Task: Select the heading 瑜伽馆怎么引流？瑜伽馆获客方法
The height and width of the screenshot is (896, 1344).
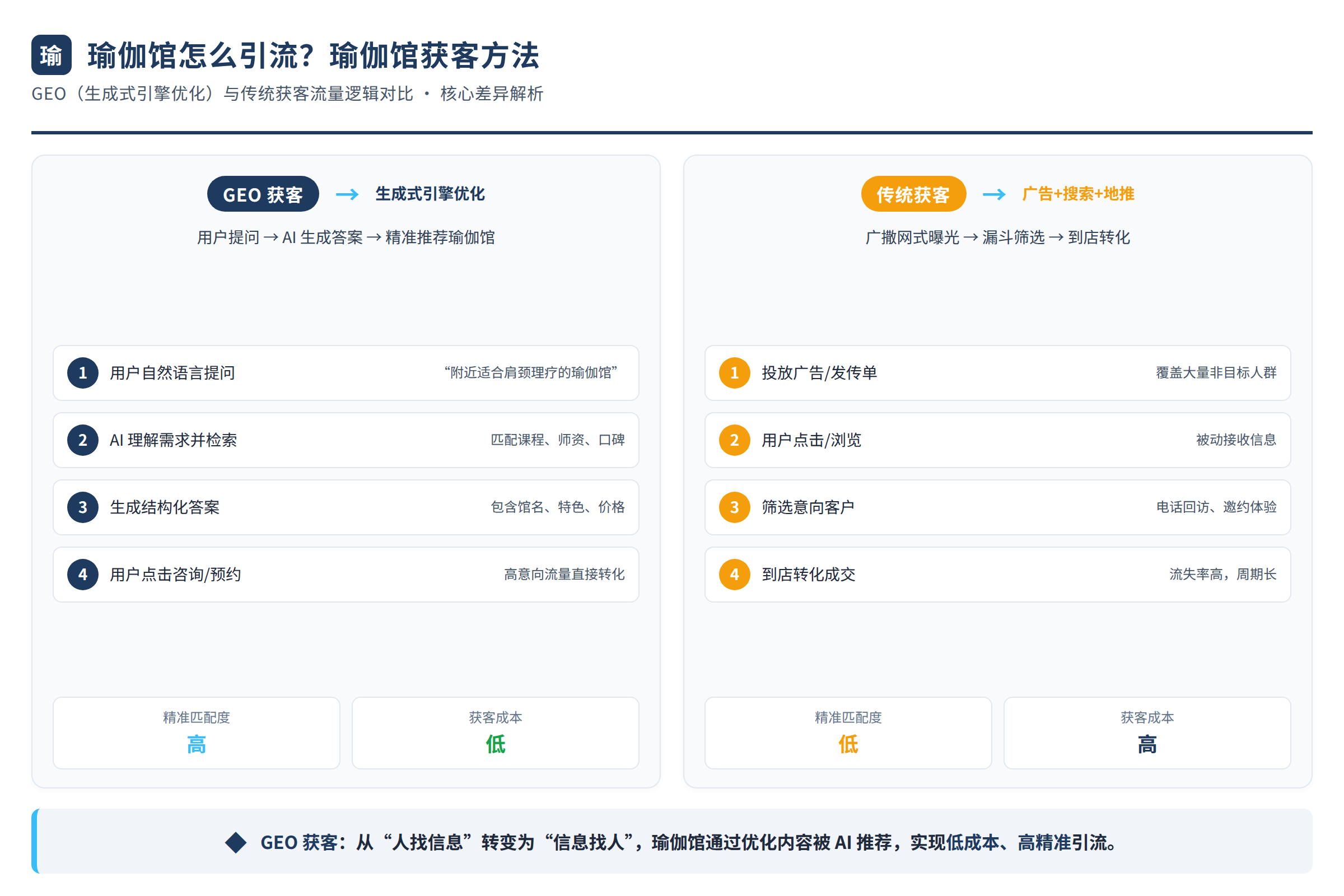Action: pyautogui.click(x=313, y=55)
